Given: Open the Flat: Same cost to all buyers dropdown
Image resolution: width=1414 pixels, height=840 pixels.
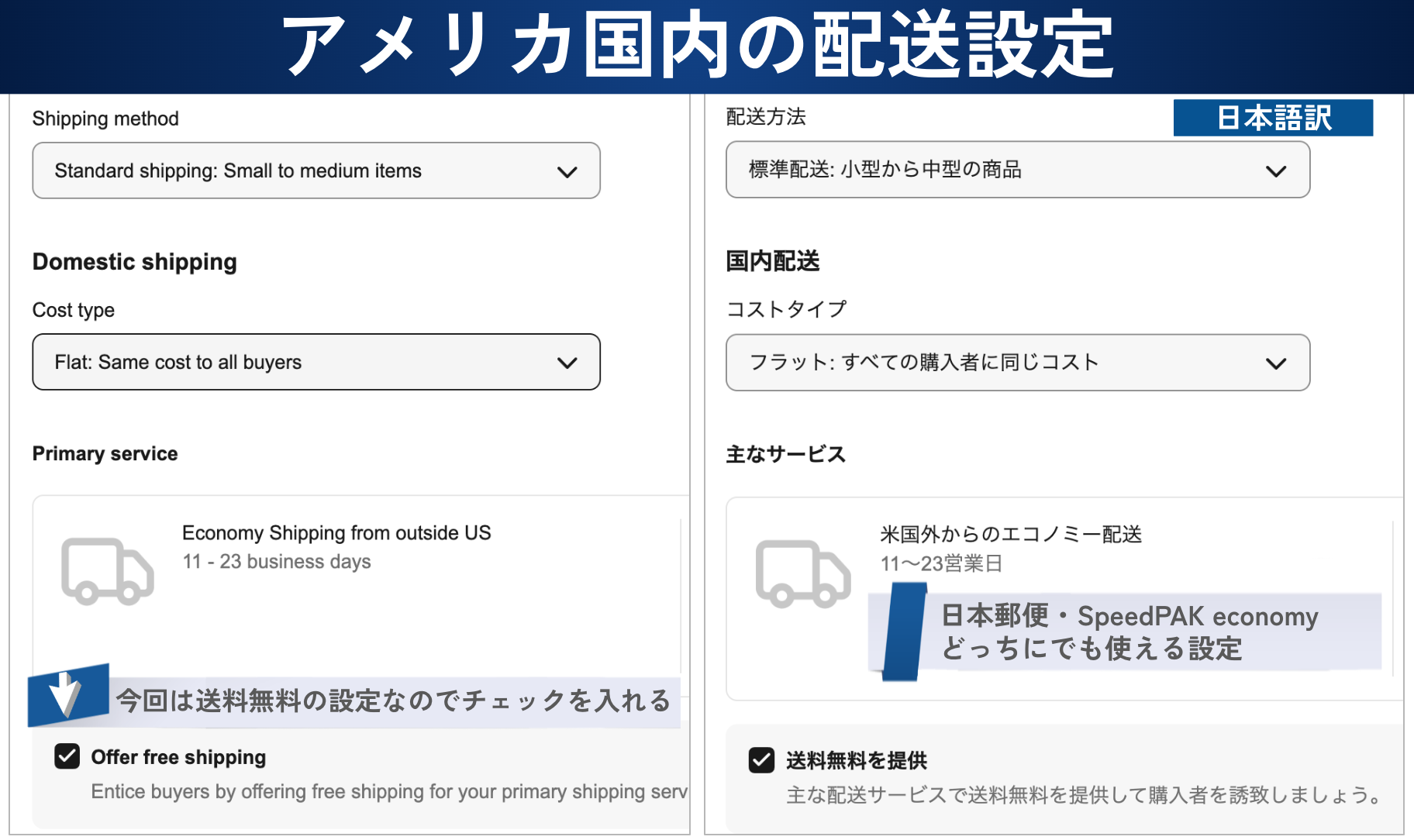Looking at the screenshot, I should click(x=316, y=362).
